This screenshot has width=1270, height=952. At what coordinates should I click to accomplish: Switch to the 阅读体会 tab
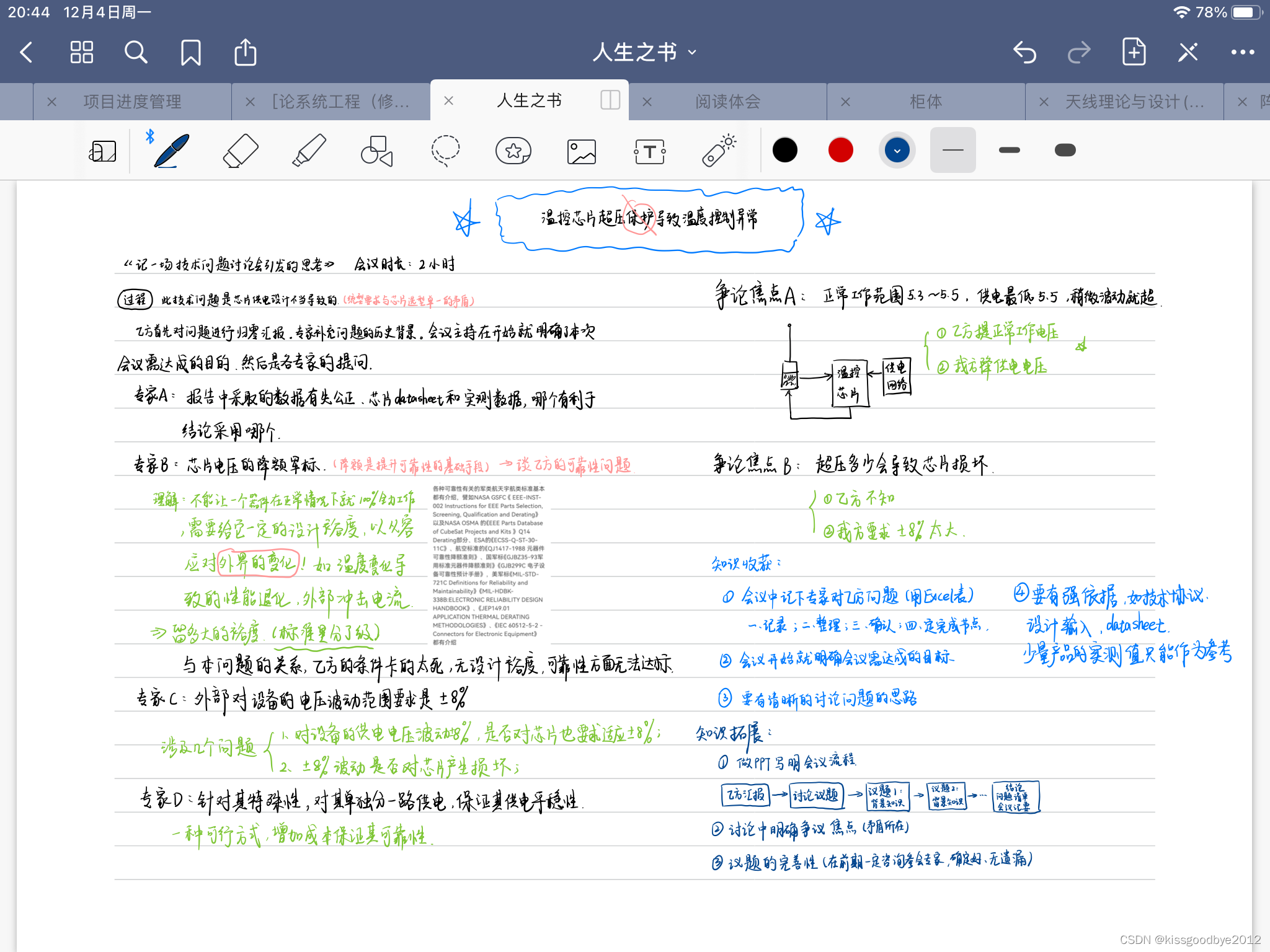tap(727, 102)
